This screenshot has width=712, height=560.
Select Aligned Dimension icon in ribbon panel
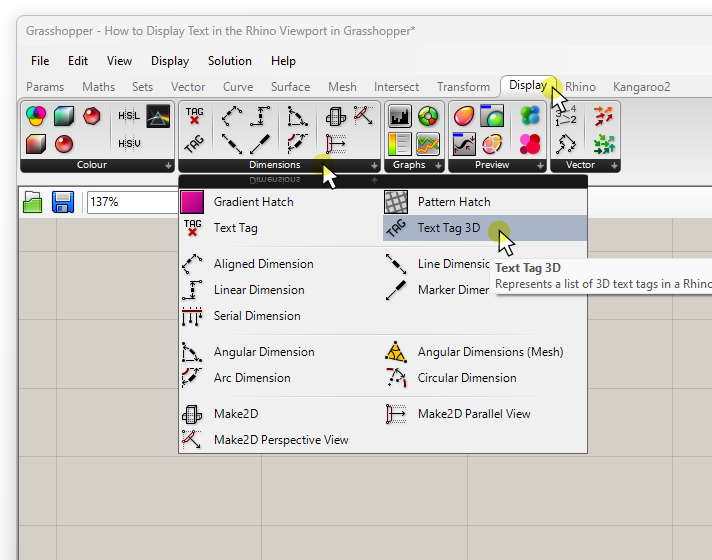(232, 116)
